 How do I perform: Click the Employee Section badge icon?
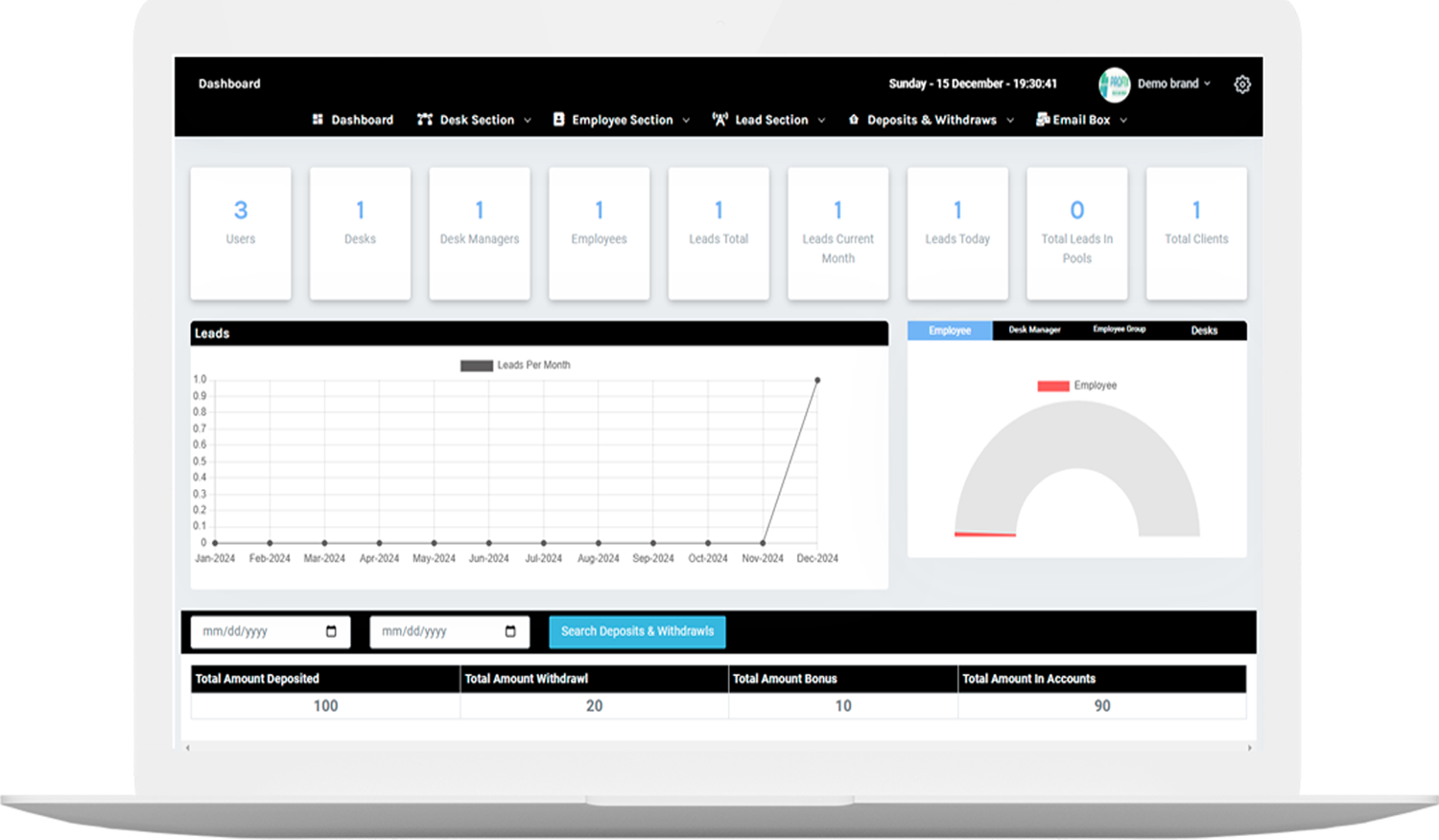[x=558, y=120]
